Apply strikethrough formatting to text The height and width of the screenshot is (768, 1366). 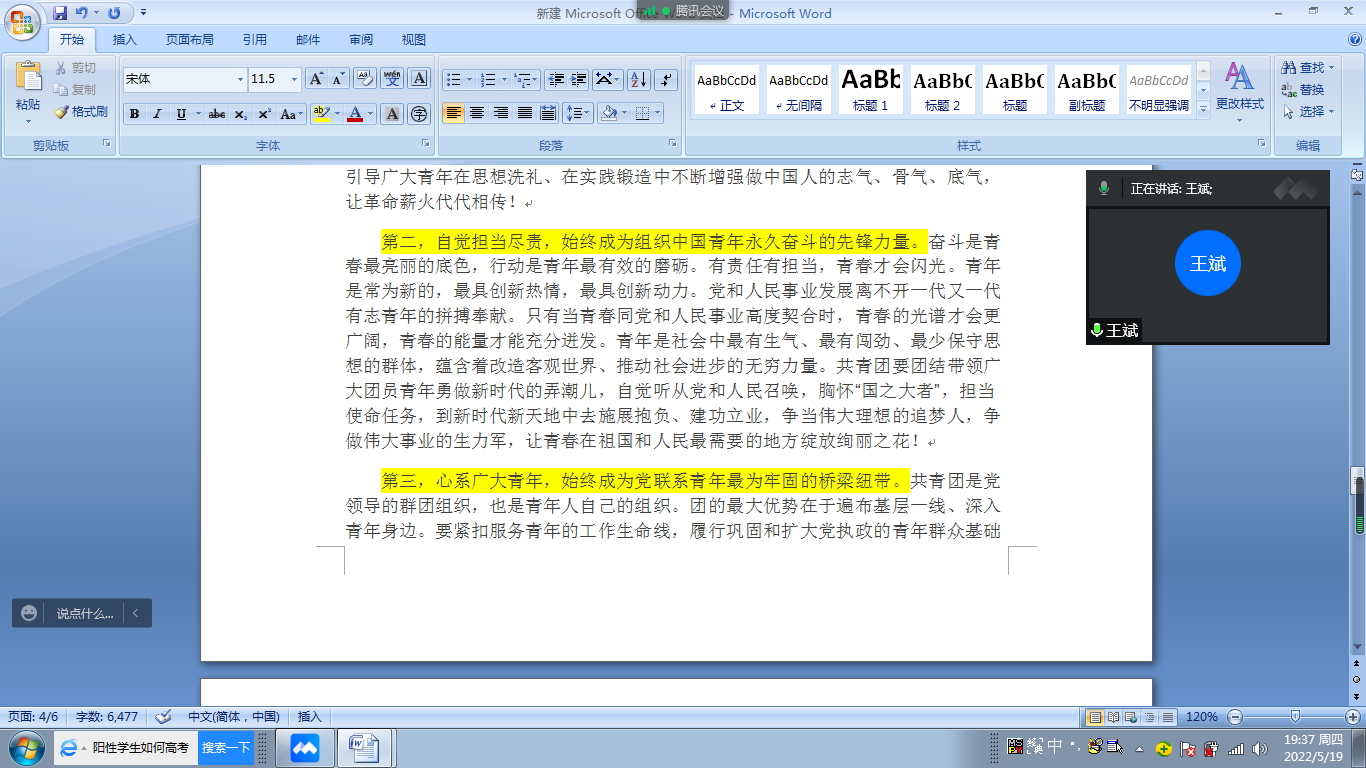217,114
